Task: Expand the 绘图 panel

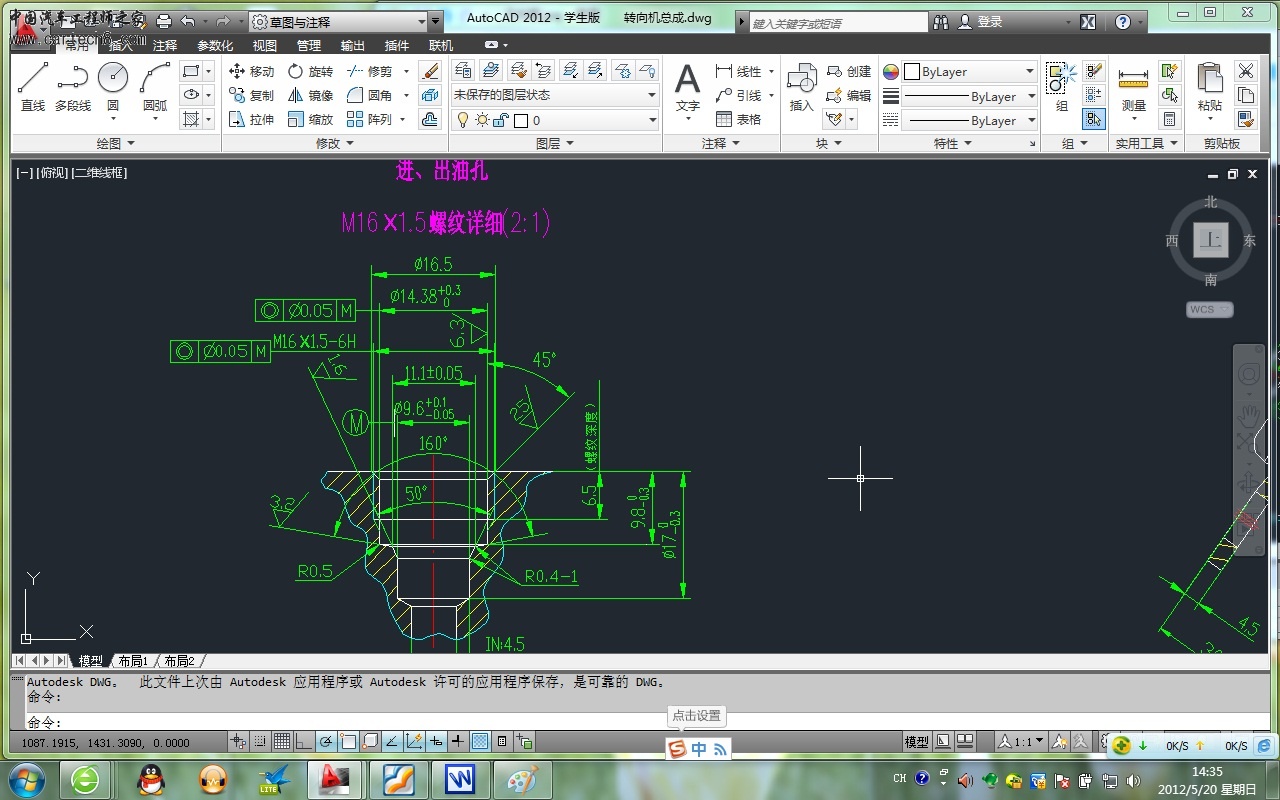Action: pyautogui.click(x=115, y=143)
